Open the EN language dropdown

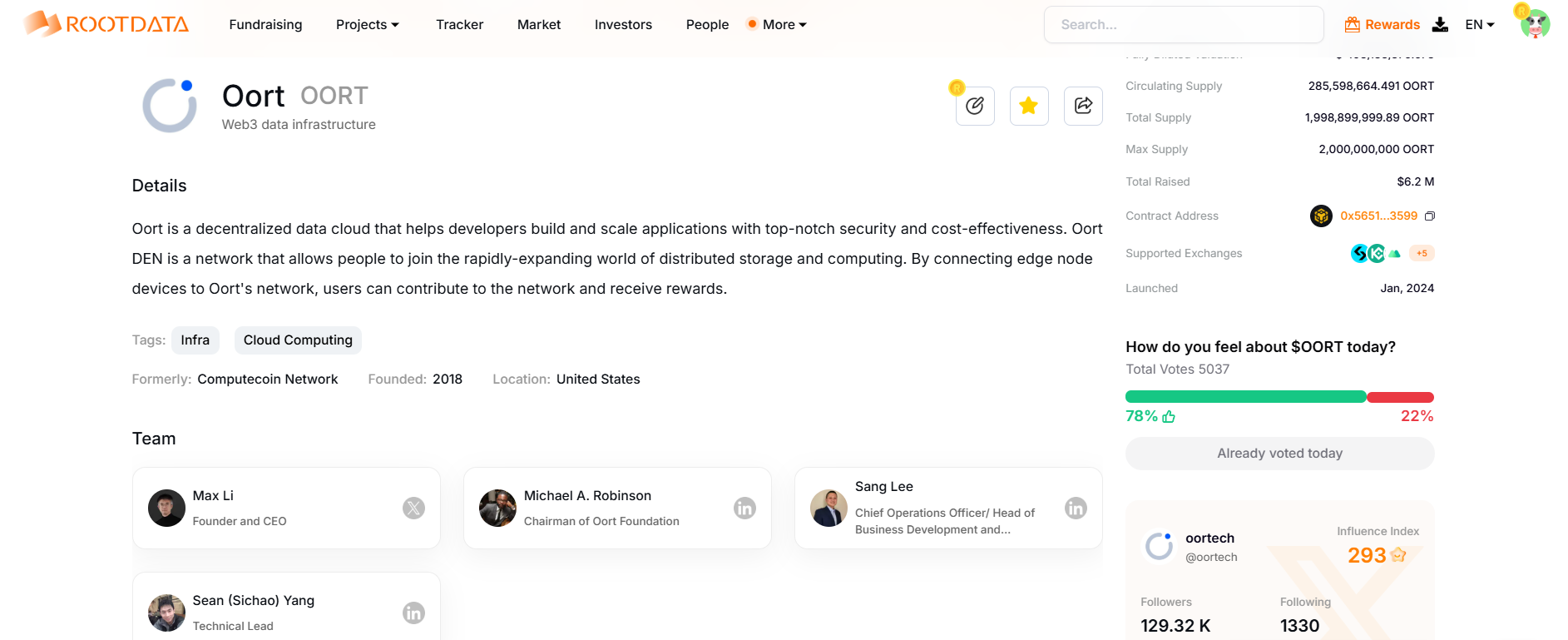click(1480, 24)
